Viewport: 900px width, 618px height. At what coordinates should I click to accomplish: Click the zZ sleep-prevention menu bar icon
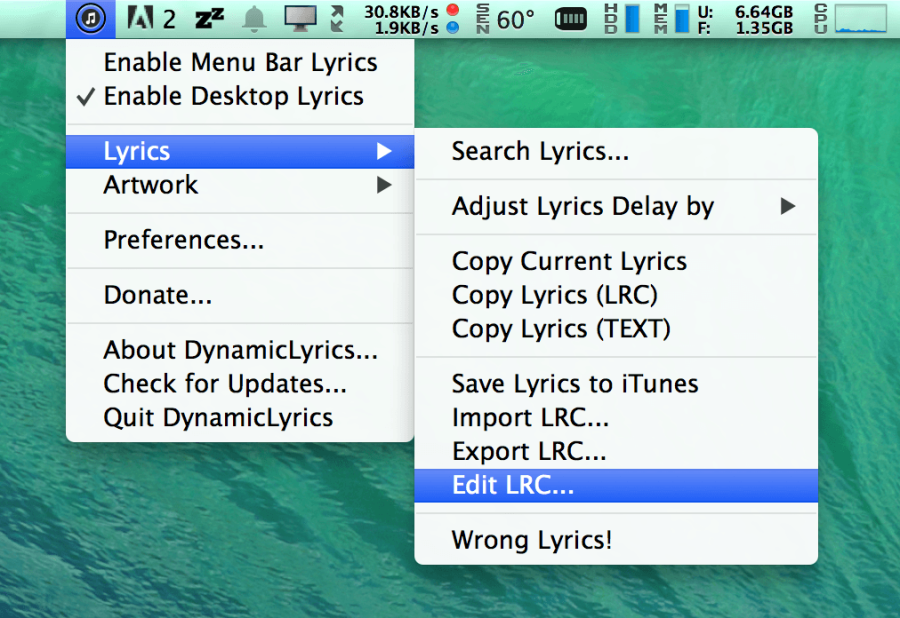pyautogui.click(x=208, y=17)
